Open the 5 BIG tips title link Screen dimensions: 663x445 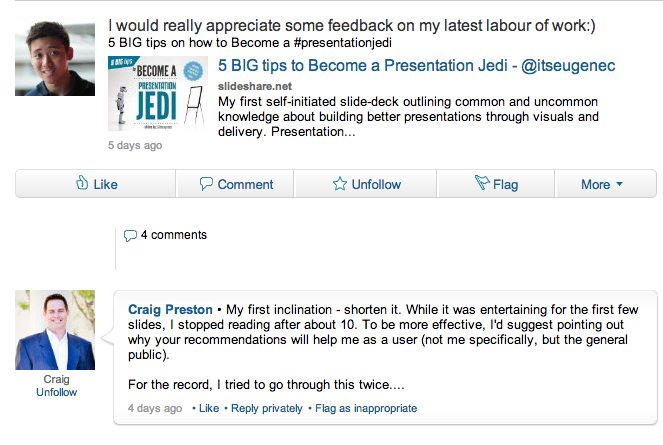pyautogui.click(x=416, y=66)
